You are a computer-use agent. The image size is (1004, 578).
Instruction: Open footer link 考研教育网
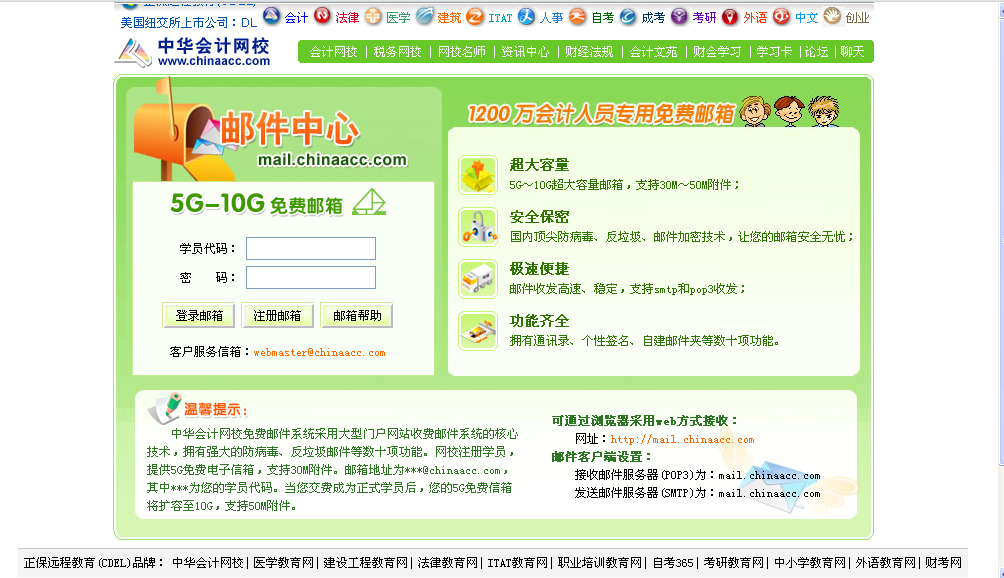click(x=734, y=563)
